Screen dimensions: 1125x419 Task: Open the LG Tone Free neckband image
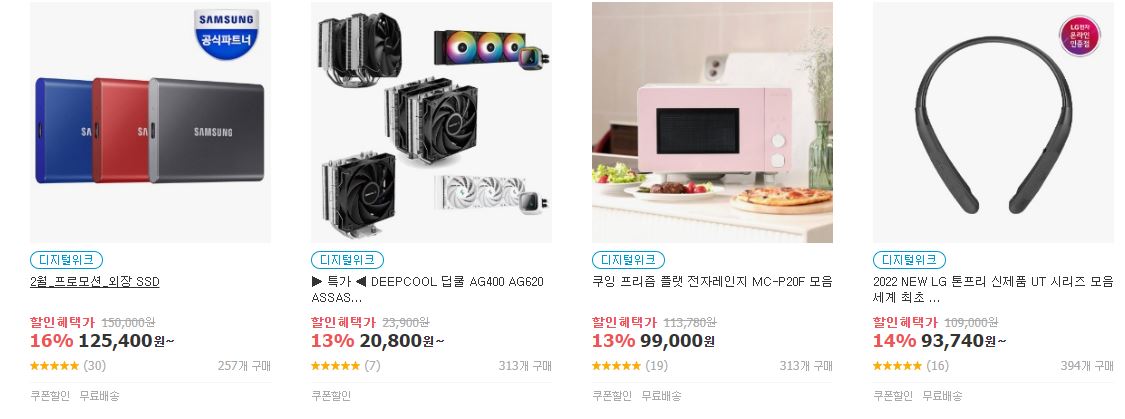(x=994, y=122)
